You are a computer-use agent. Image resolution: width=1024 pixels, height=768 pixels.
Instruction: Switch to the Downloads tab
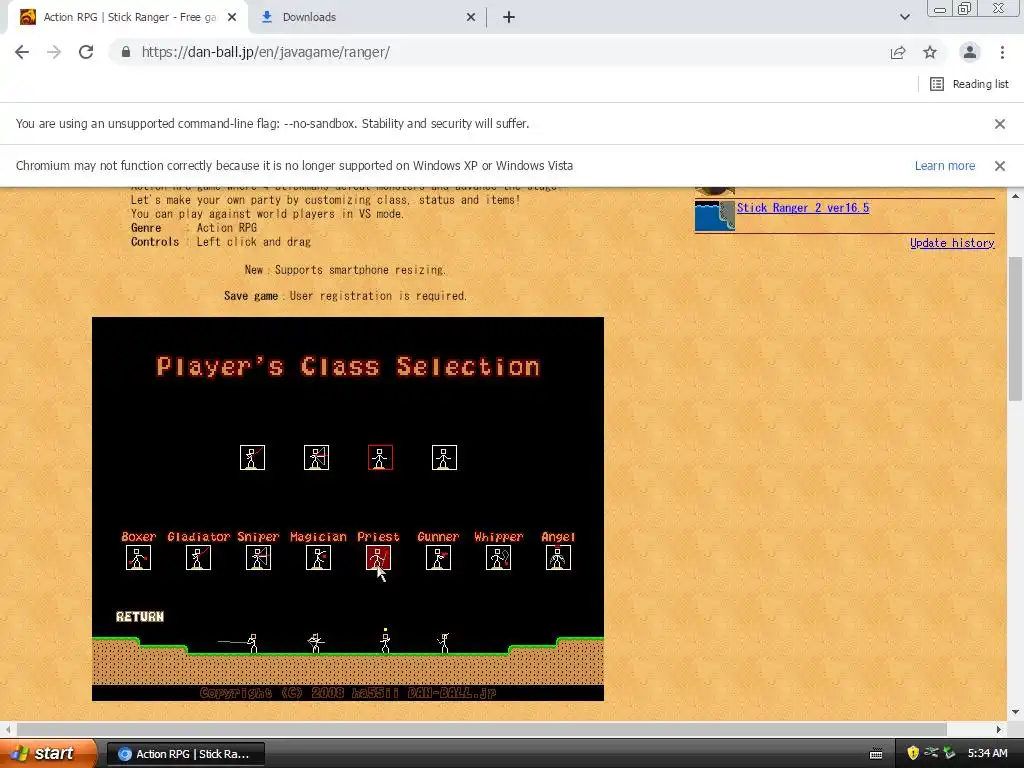pyautogui.click(x=366, y=17)
